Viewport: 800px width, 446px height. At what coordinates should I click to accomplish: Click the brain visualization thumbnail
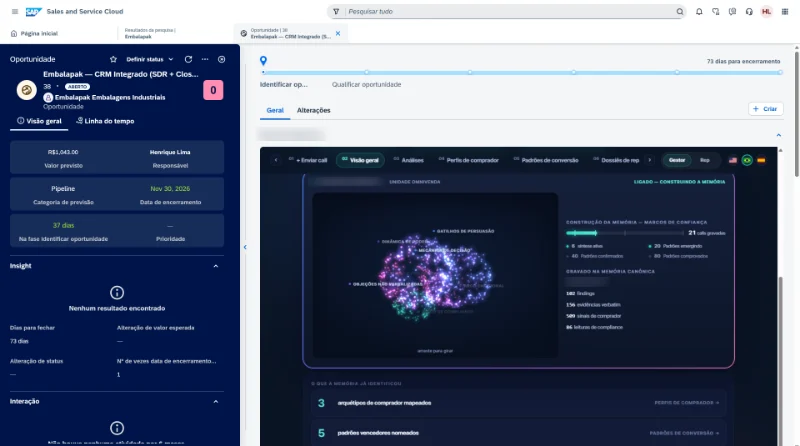pyautogui.click(x=435, y=275)
